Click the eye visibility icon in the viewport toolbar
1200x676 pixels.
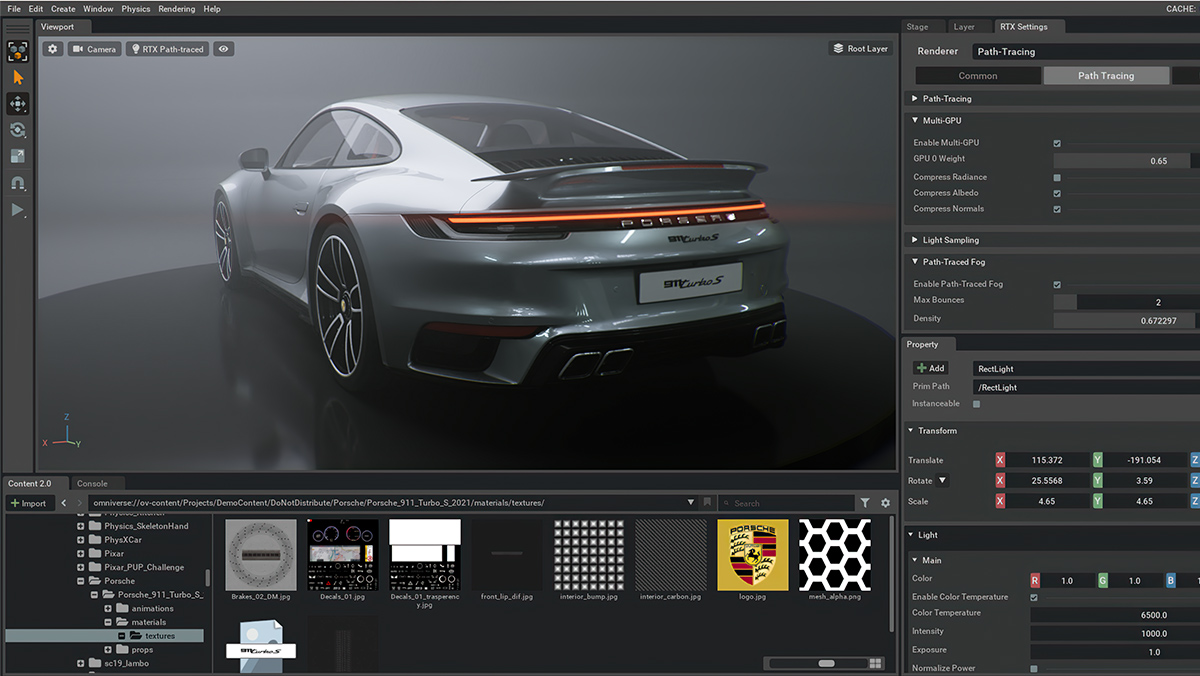click(222, 48)
